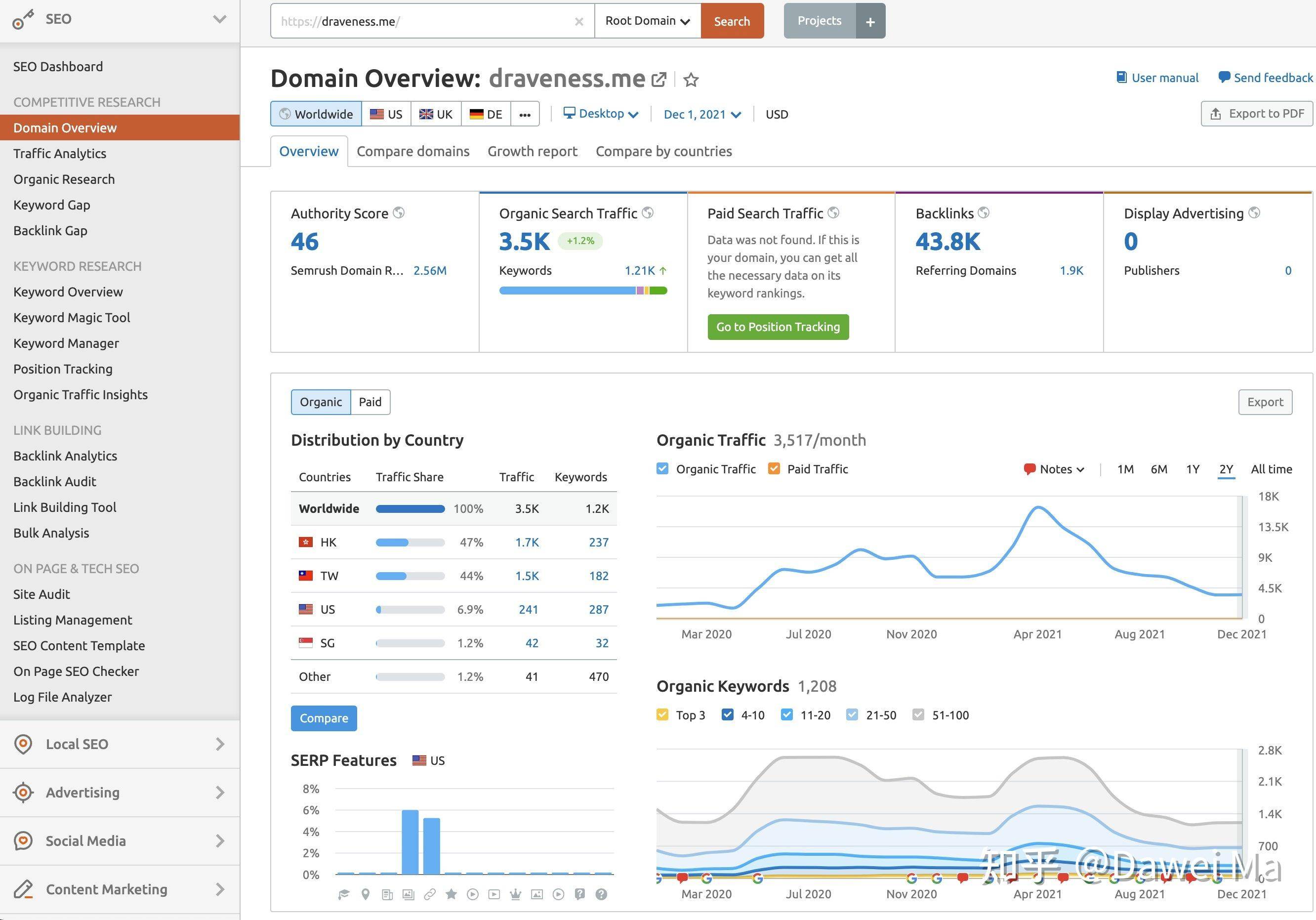Uncheck the Organic Traffic checkbox
Viewport: 1316px width, 920px height.
(662, 468)
